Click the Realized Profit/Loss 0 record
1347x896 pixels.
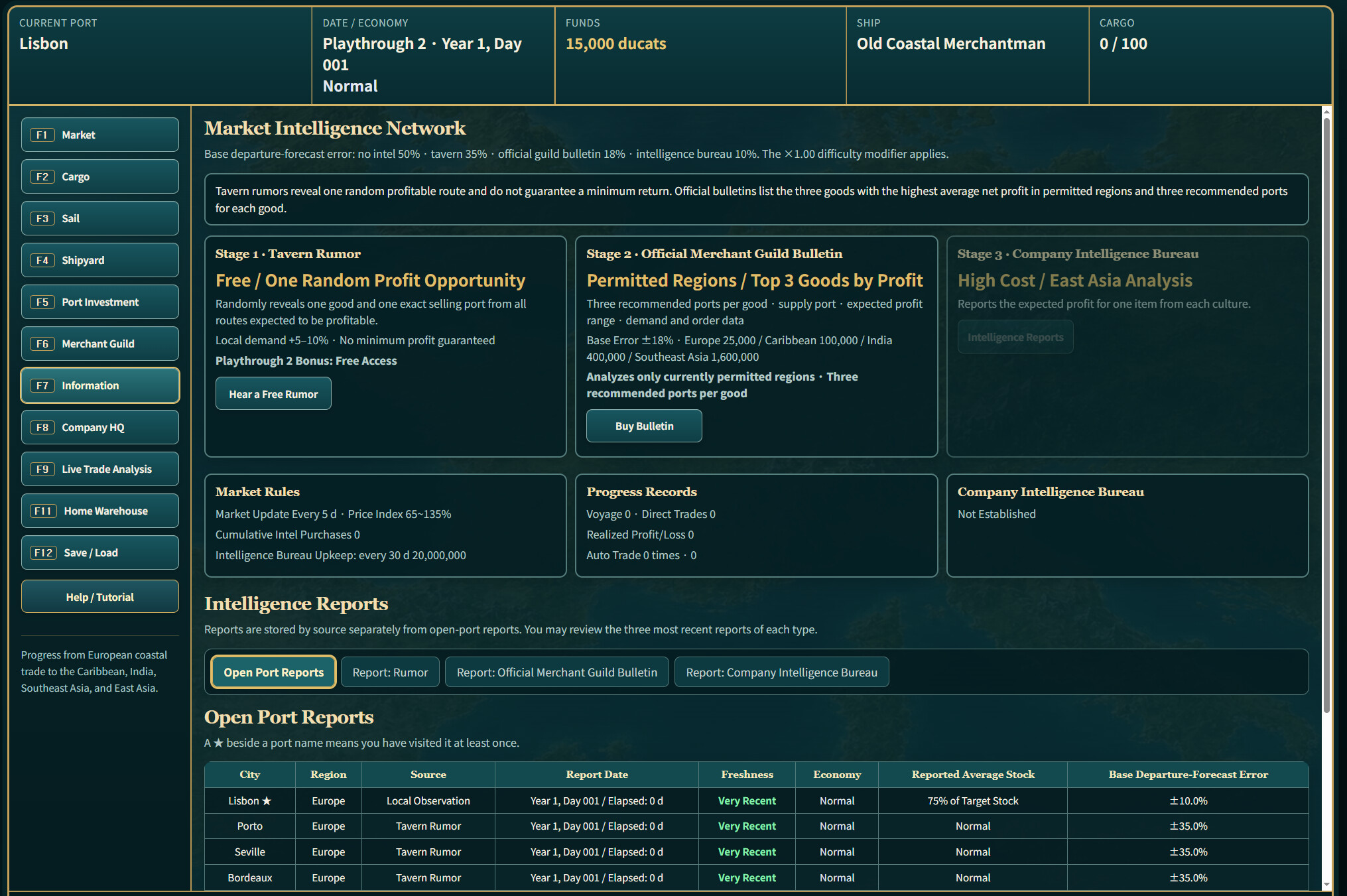pyautogui.click(x=640, y=535)
